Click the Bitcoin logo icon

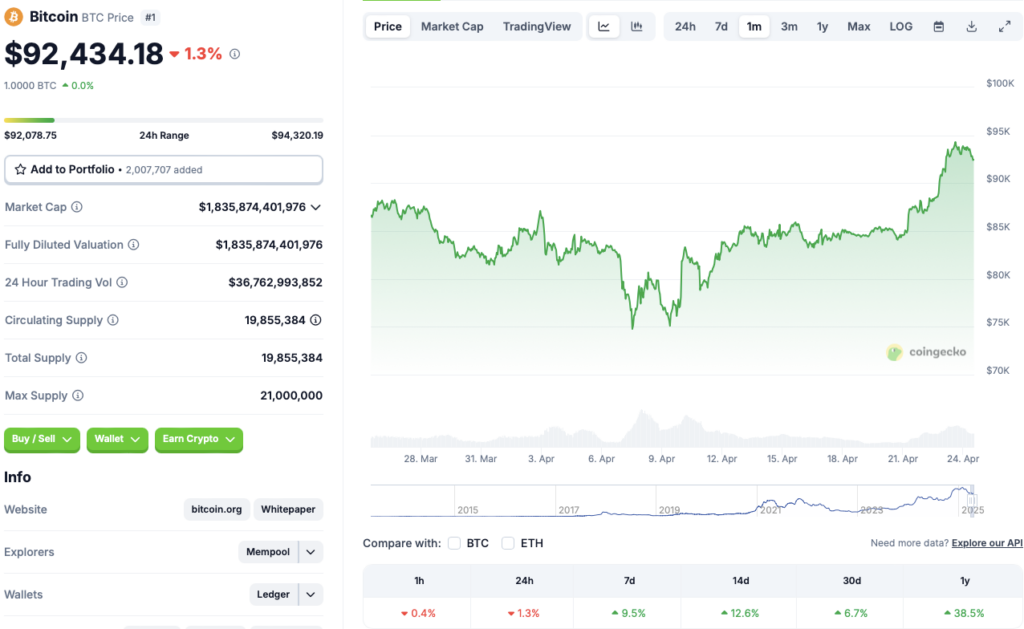tap(16, 16)
